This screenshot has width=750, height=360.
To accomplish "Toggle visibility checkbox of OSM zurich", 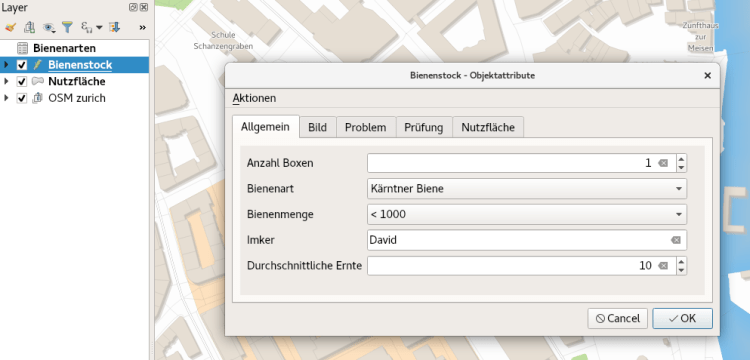I will pos(22,98).
